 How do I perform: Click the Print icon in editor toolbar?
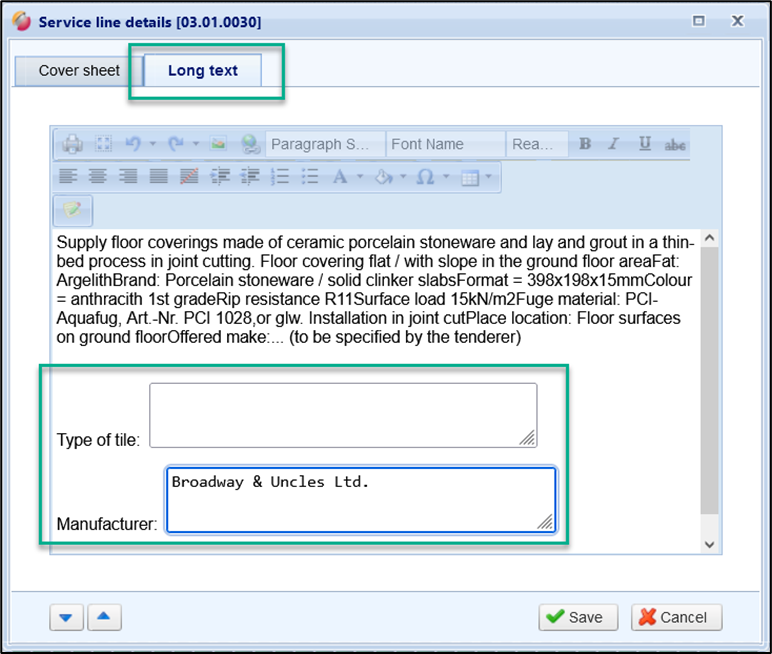click(x=72, y=144)
